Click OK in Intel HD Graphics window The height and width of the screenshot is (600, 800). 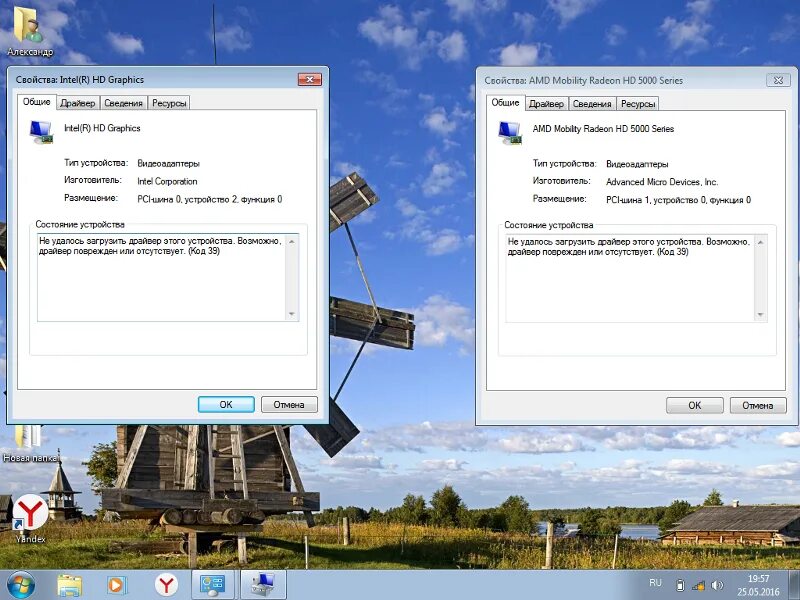[226, 405]
